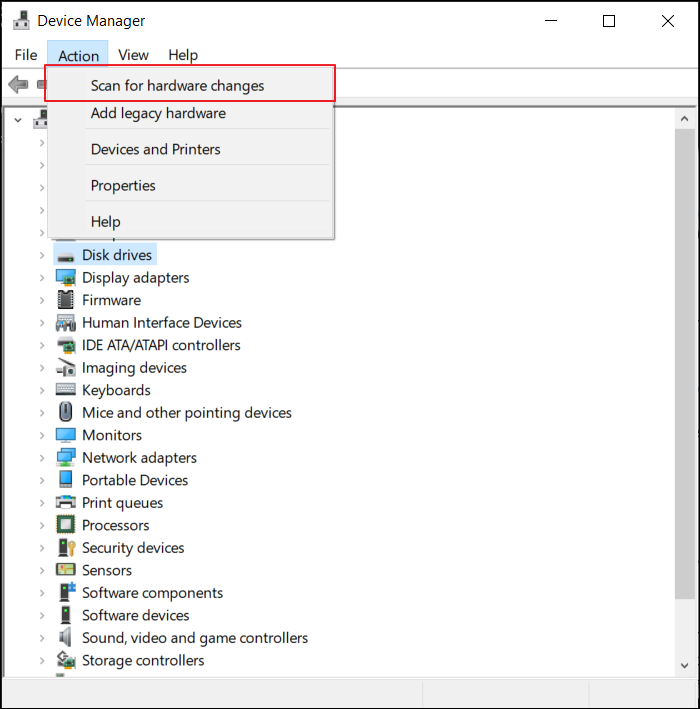Select Mice and other pointing devices label
Screen dimensions: 700x709
click(x=187, y=413)
